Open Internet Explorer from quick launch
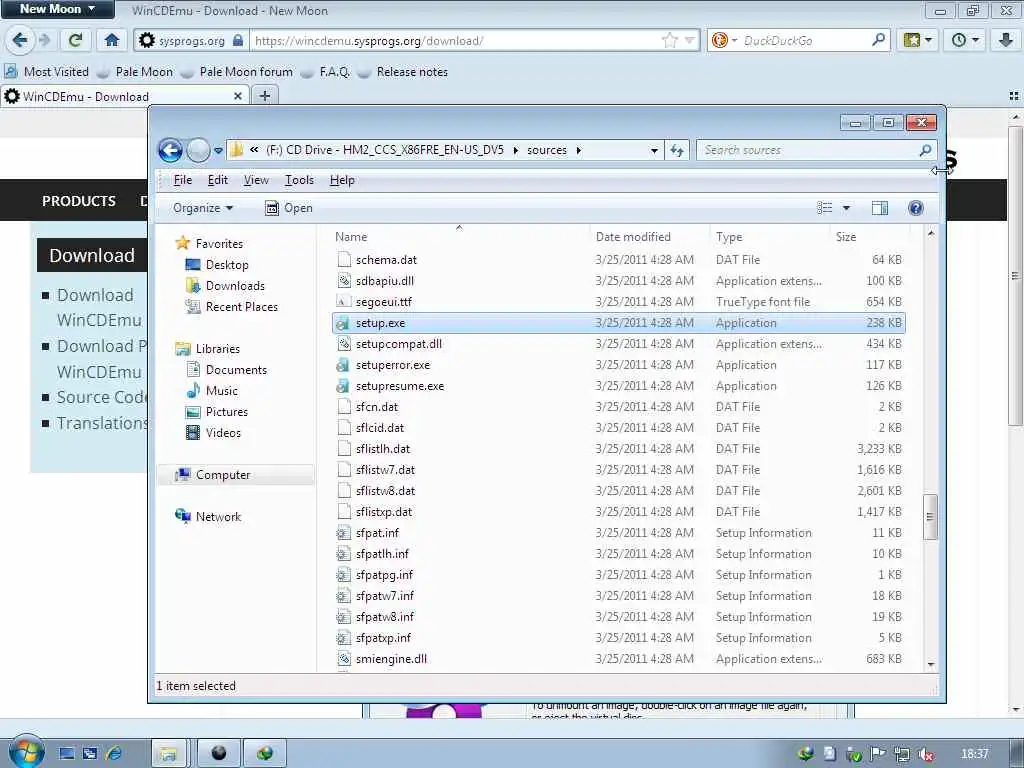 tap(114, 754)
